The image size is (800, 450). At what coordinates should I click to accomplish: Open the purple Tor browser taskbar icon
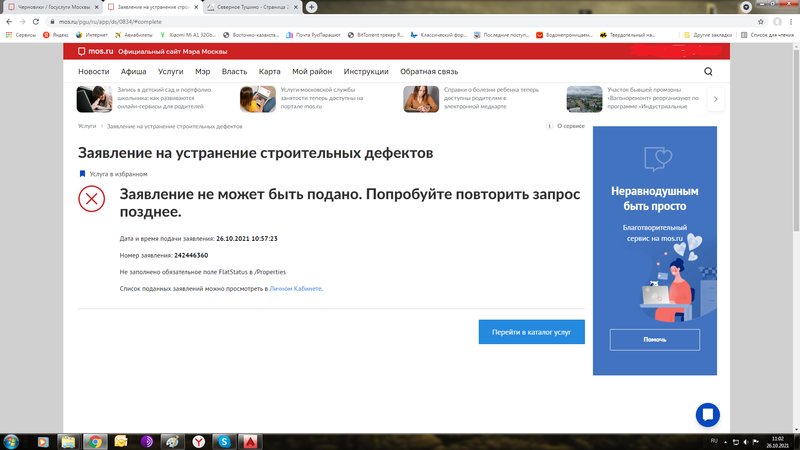(x=146, y=441)
